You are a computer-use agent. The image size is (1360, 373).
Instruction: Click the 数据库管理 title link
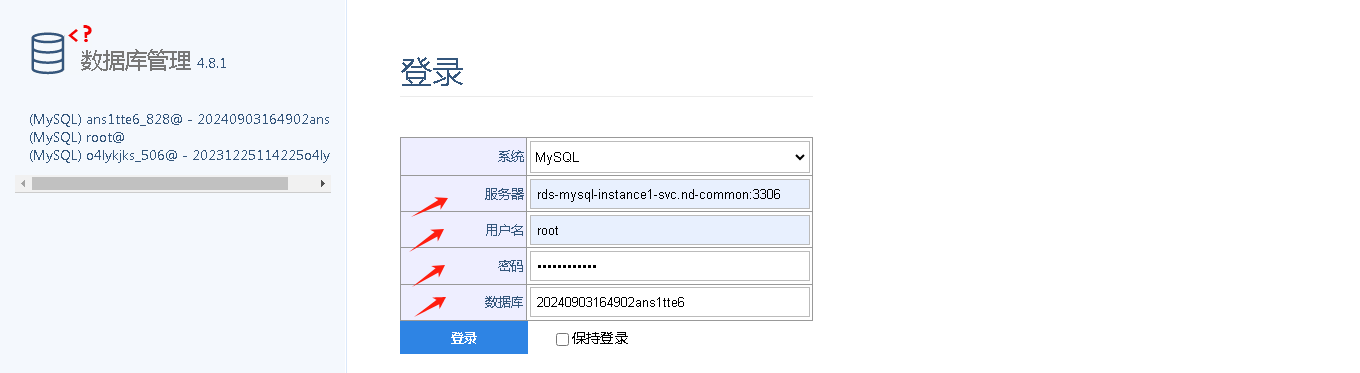[135, 62]
